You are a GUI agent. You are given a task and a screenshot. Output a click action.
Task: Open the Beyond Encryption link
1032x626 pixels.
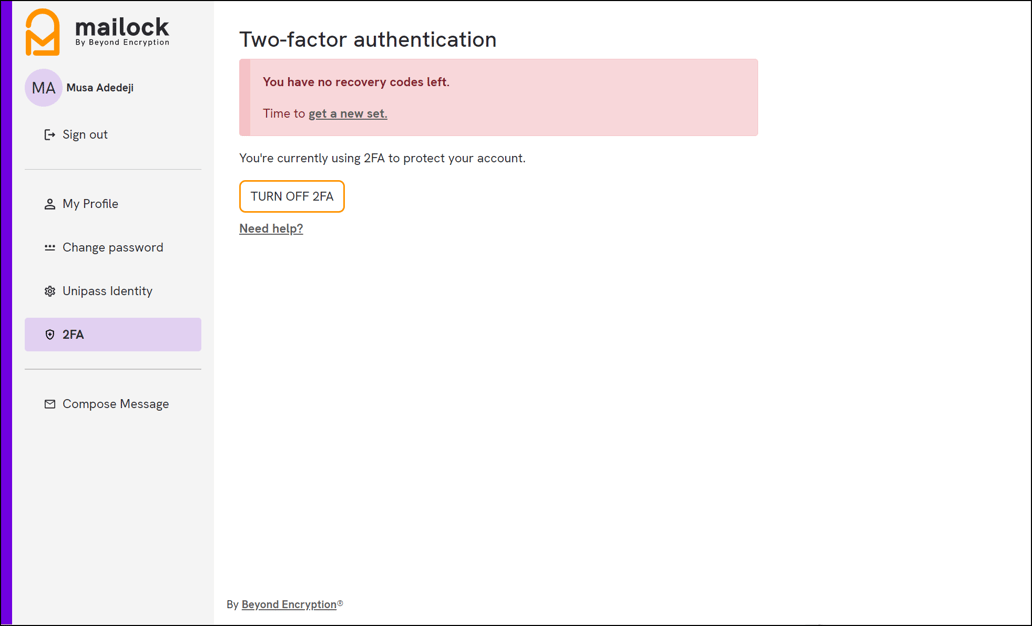click(288, 604)
